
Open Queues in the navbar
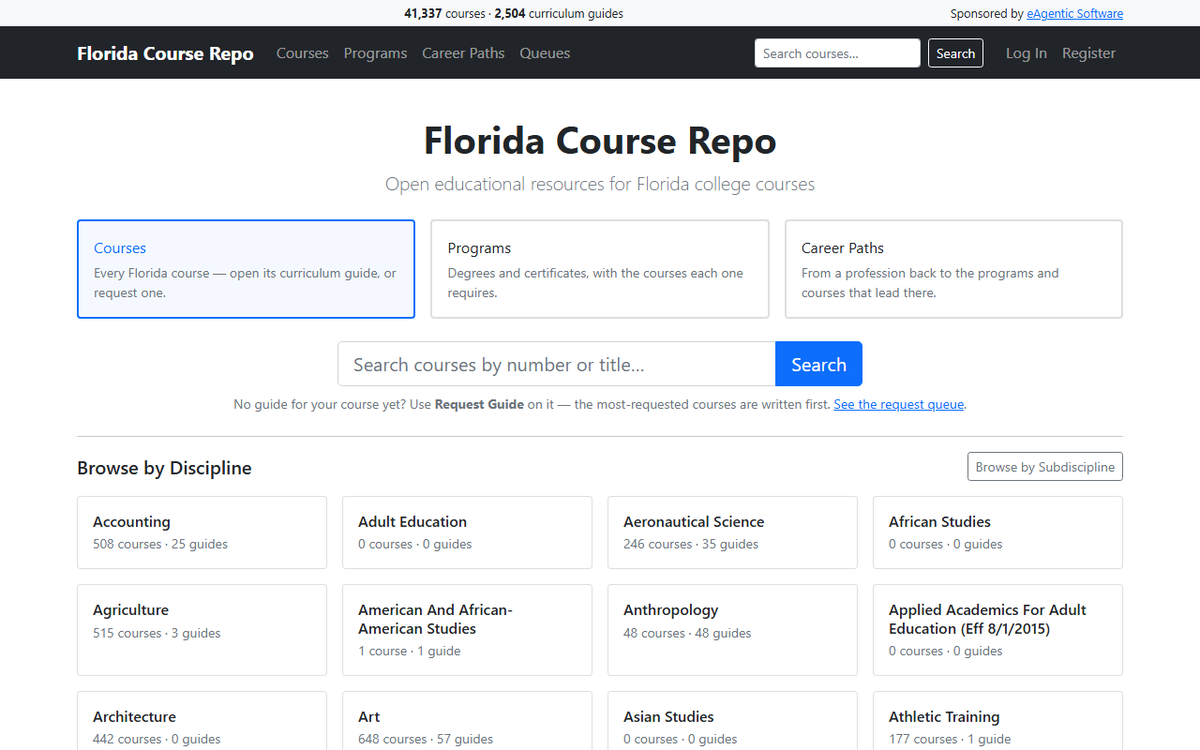545,53
